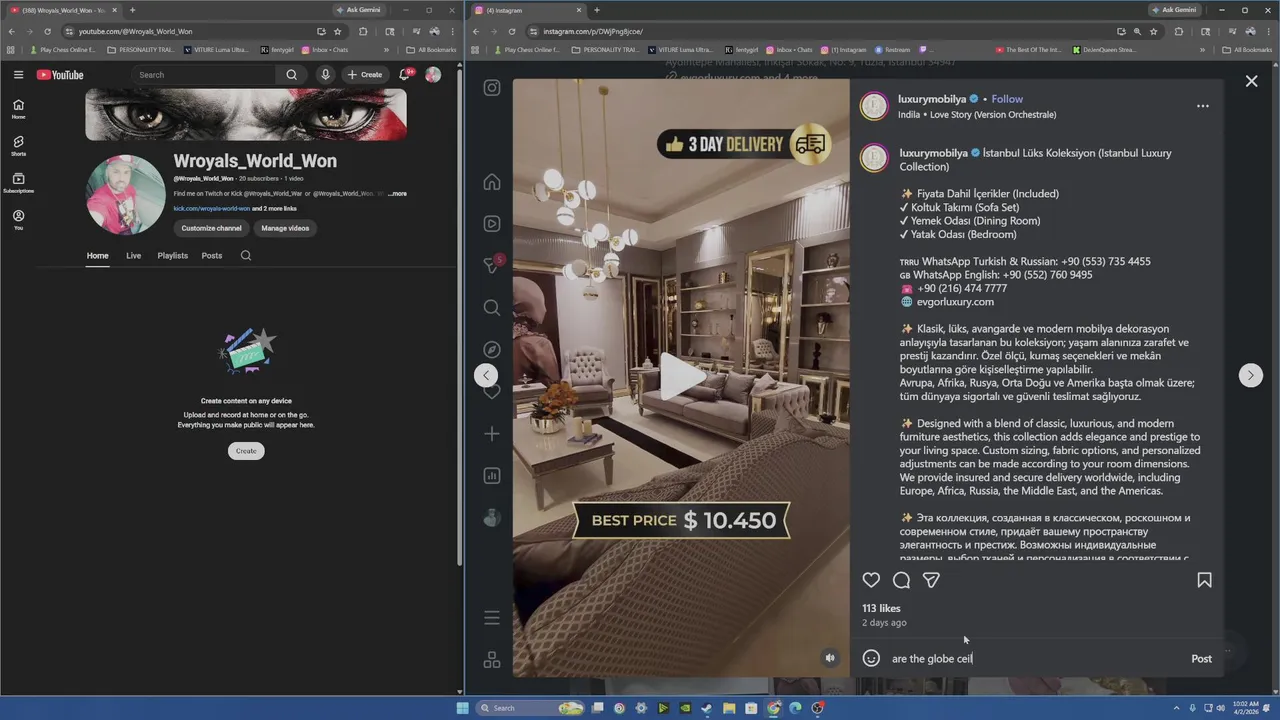1280x720 pixels.
Task: Switch to the Live tab
Action: [133, 256]
